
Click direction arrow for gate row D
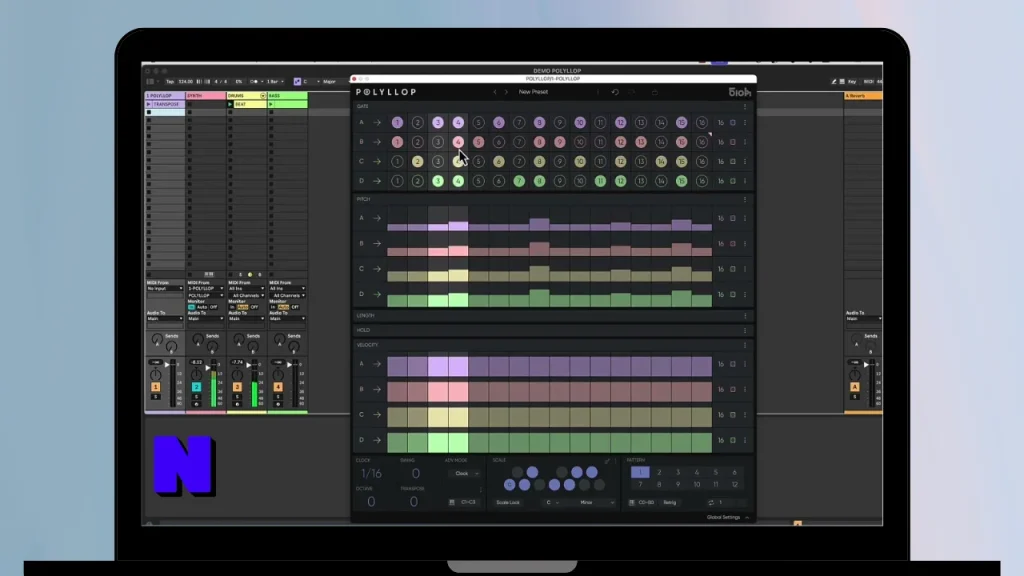tap(377, 181)
